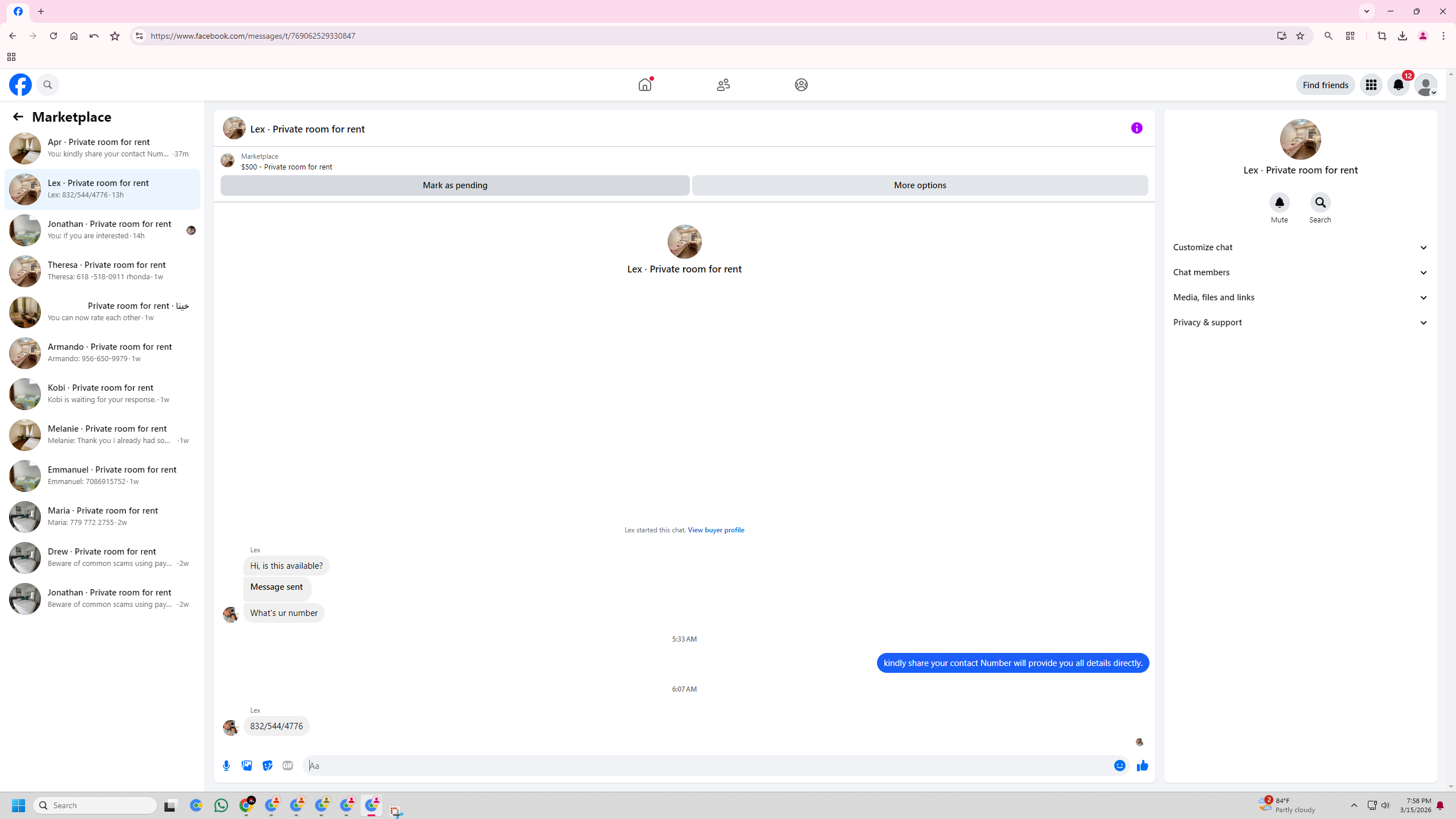Viewport: 1456px width, 819px height.
Task: Open the chat saying 'You can now rate each other'
Action: pos(102,312)
